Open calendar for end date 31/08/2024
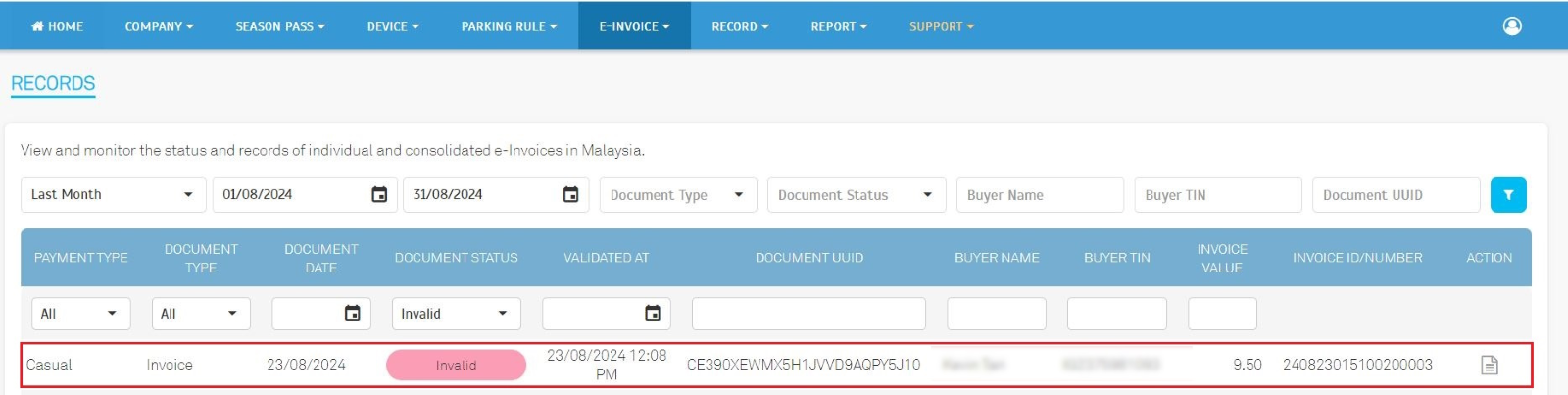 pos(570,195)
